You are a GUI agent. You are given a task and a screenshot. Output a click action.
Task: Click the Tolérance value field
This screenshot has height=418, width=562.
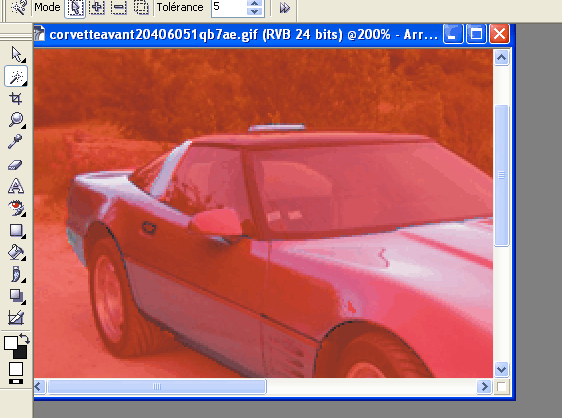pyautogui.click(x=229, y=7)
